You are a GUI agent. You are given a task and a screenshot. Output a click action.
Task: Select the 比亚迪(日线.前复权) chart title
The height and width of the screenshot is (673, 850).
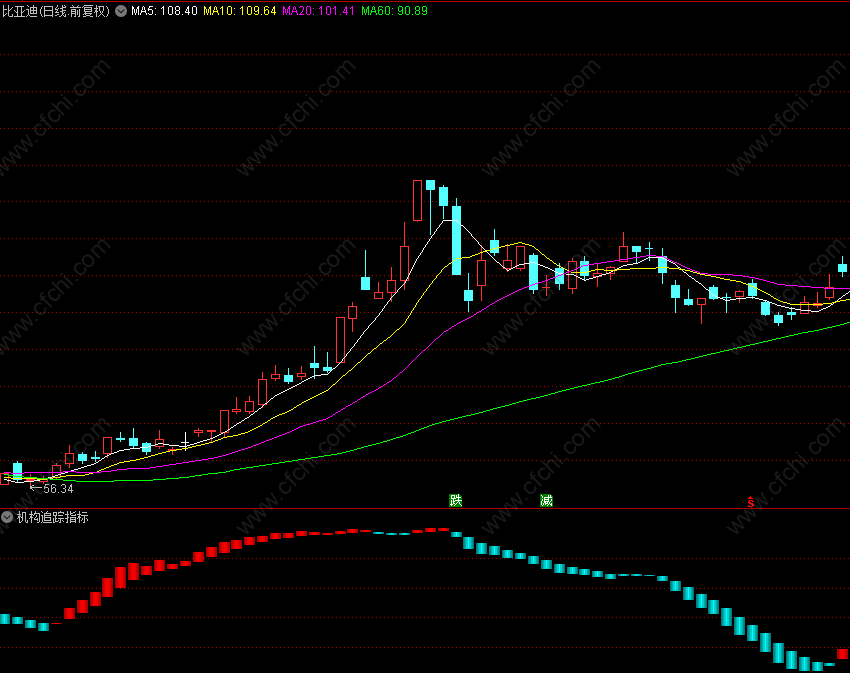(x=56, y=11)
